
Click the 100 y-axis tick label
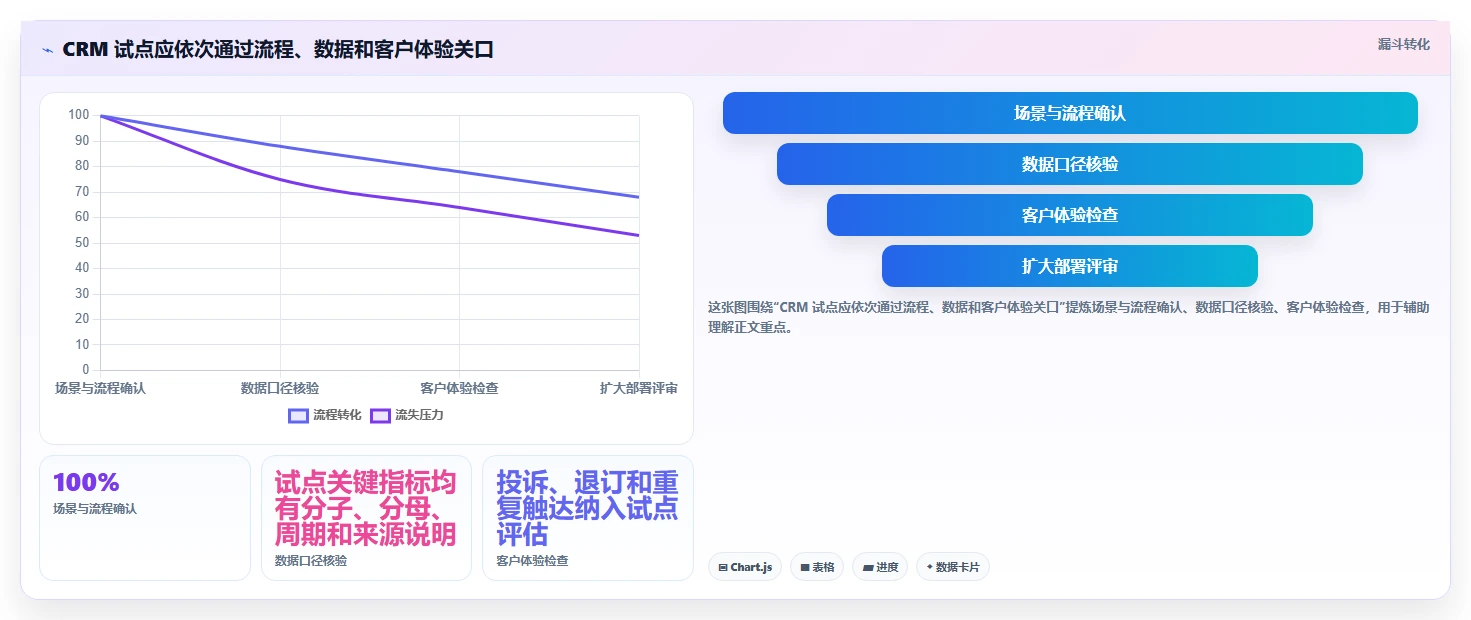pos(79,115)
